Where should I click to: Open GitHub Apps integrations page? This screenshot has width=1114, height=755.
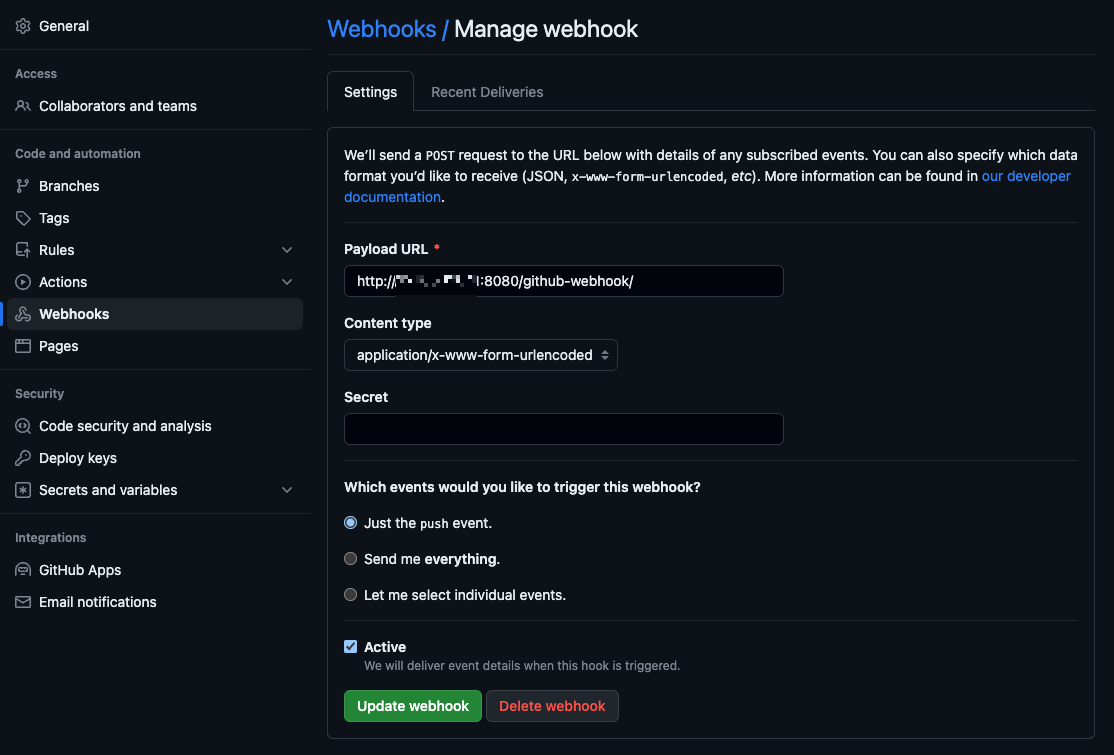[155, 570]
